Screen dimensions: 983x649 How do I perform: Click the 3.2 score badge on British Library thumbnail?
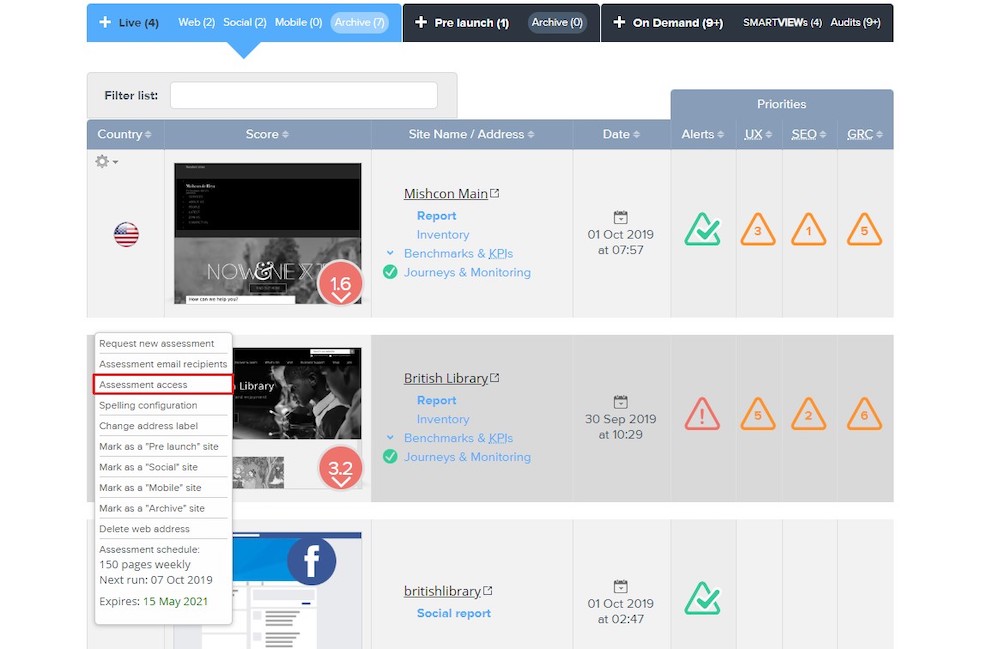point(340,468)
